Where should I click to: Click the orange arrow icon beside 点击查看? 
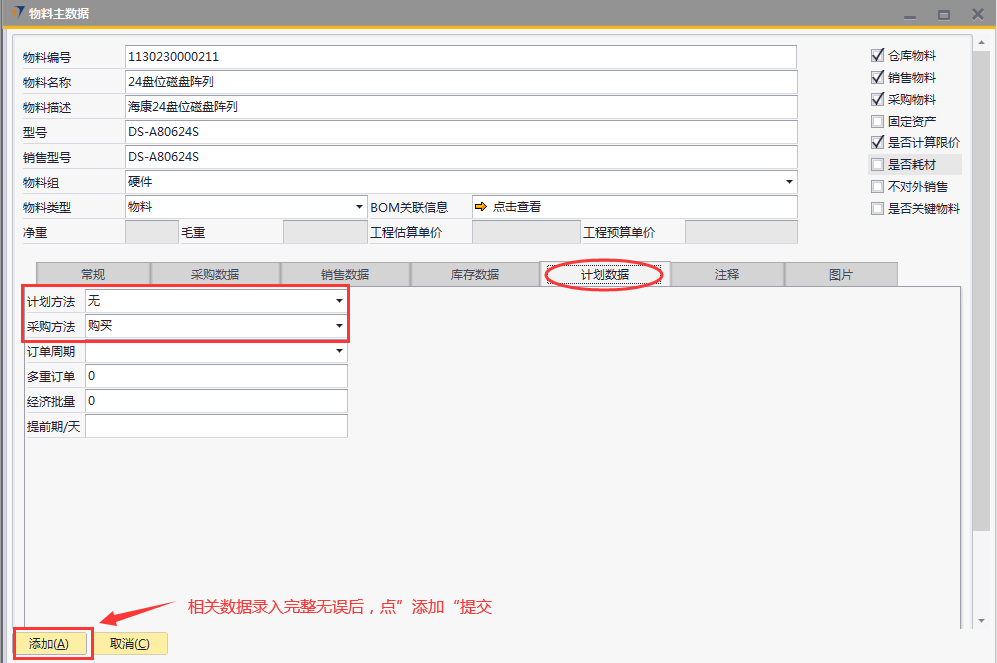[480, 207]
